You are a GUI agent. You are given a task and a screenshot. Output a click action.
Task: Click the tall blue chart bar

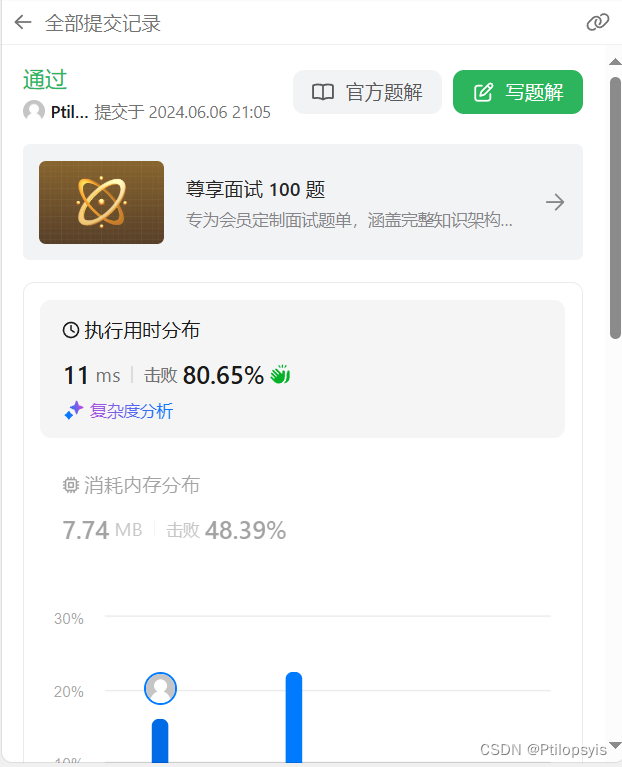click(x=294, y=717)
